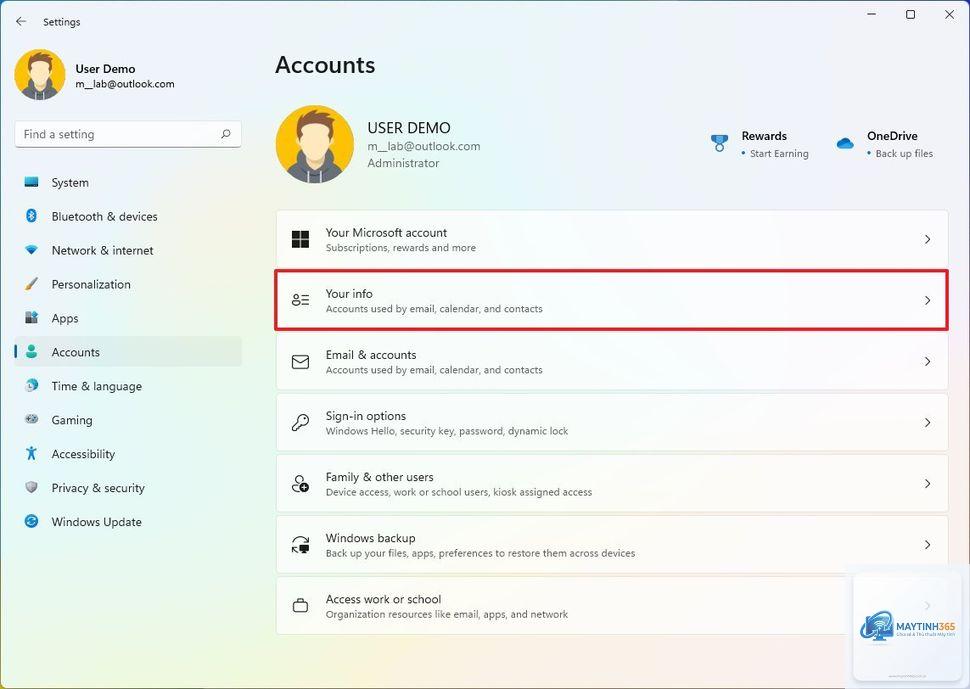Expand Windows backup chevron
Screen dimensions: 970x689
[927, 545]
